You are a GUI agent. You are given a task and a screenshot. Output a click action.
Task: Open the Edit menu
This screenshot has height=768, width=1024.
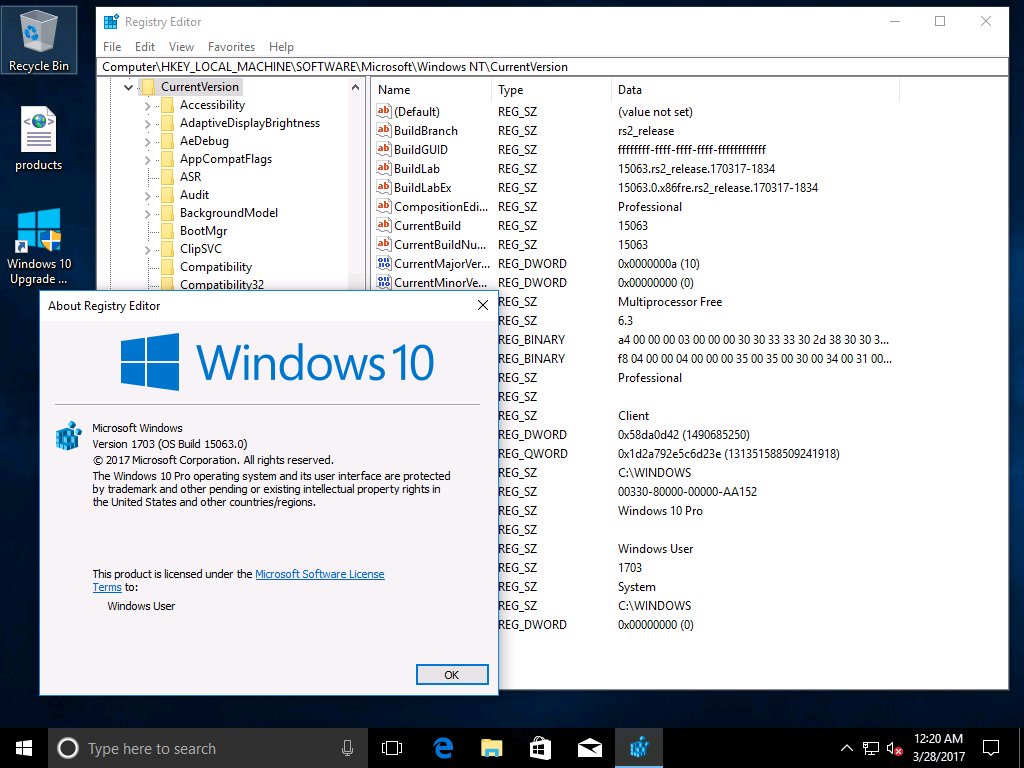pyautogui.click(x=144, y=46)
